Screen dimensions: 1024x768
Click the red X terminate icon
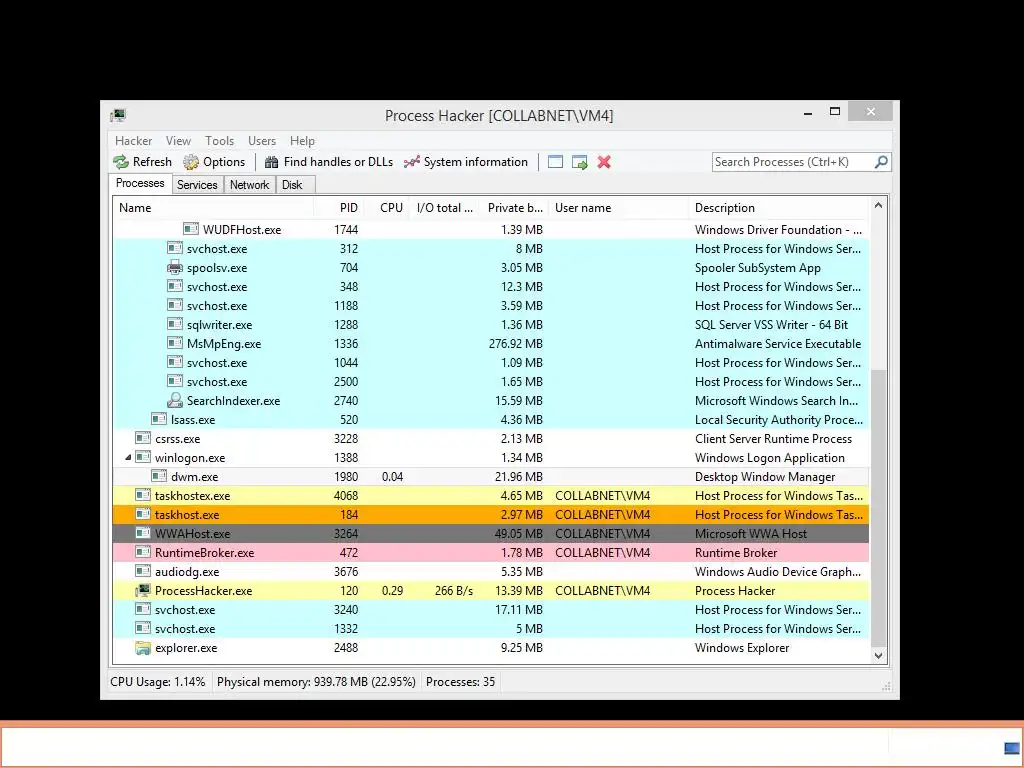[604, 162]
